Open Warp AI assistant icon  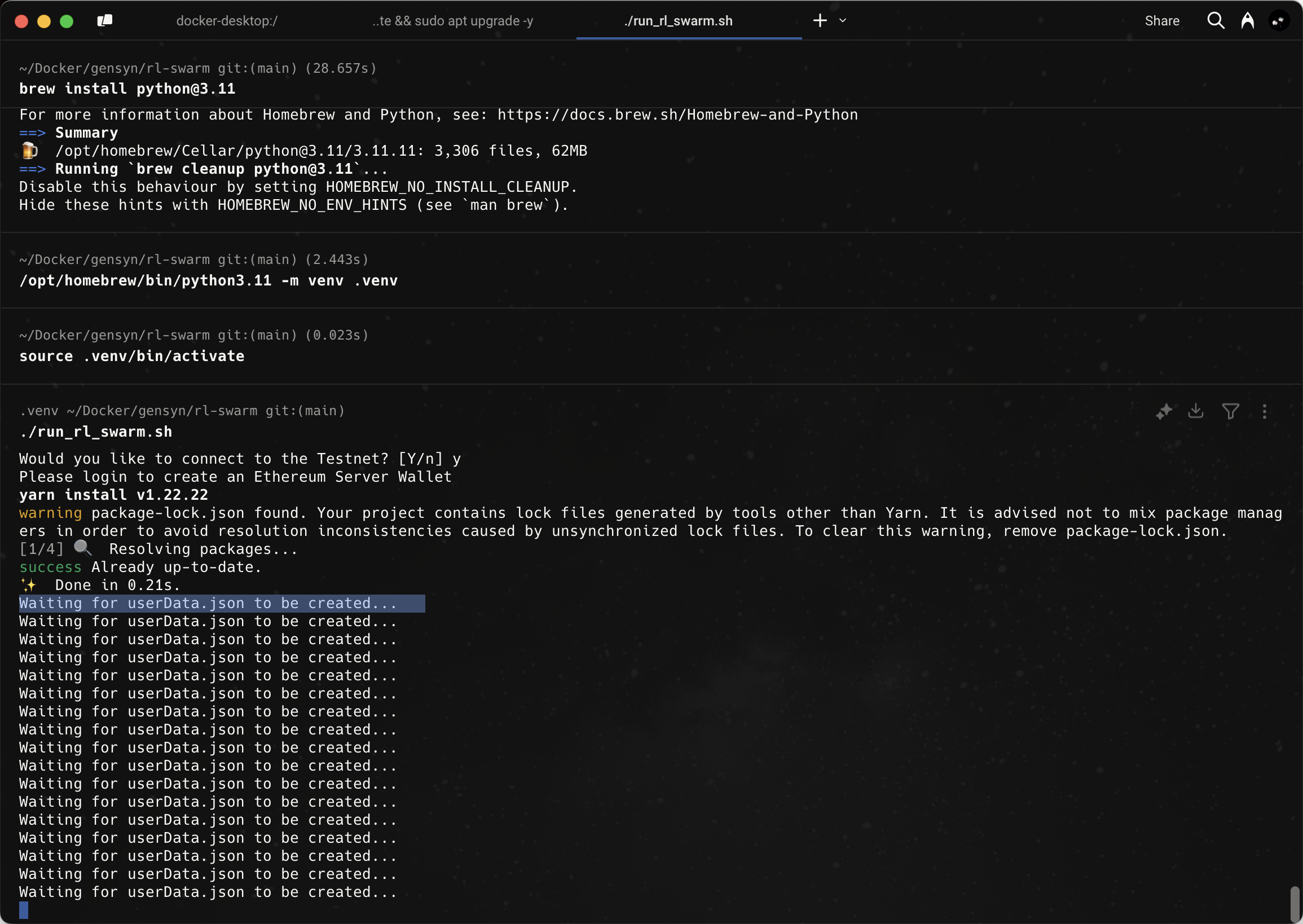(1247, 21)
